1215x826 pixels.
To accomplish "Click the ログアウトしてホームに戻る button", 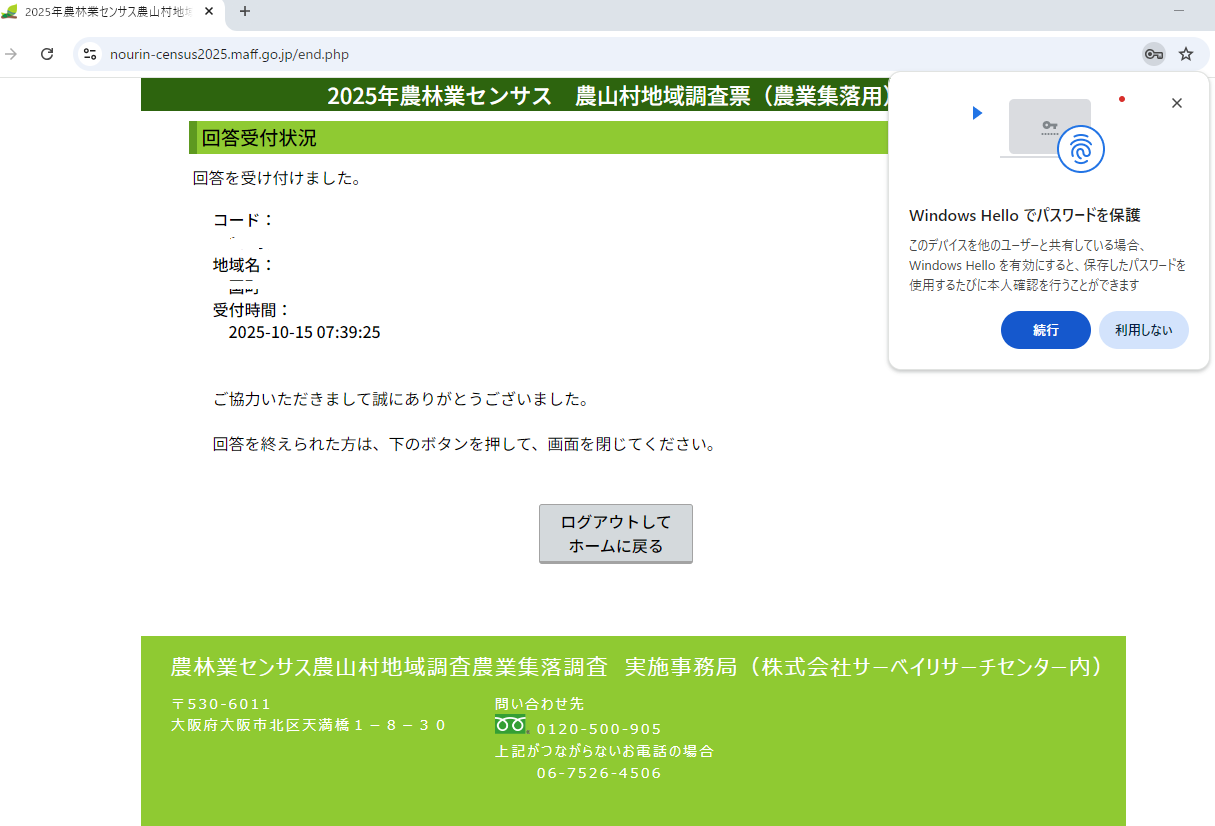I will point(616,533).
